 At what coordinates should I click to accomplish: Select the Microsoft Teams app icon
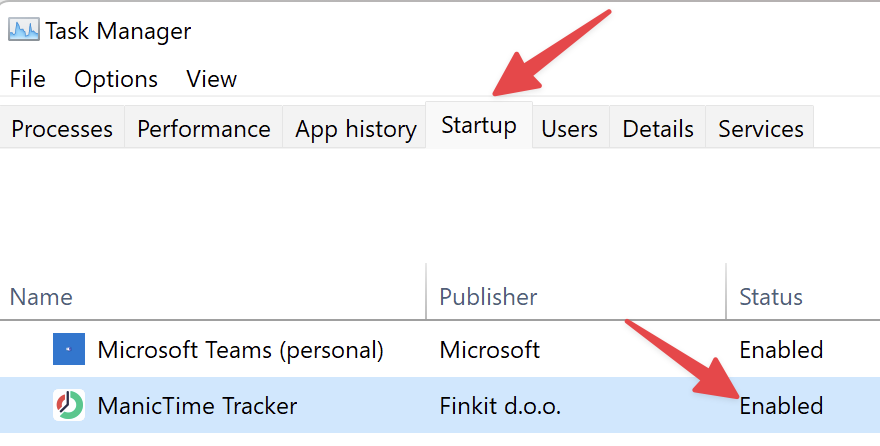pos(69,349)
